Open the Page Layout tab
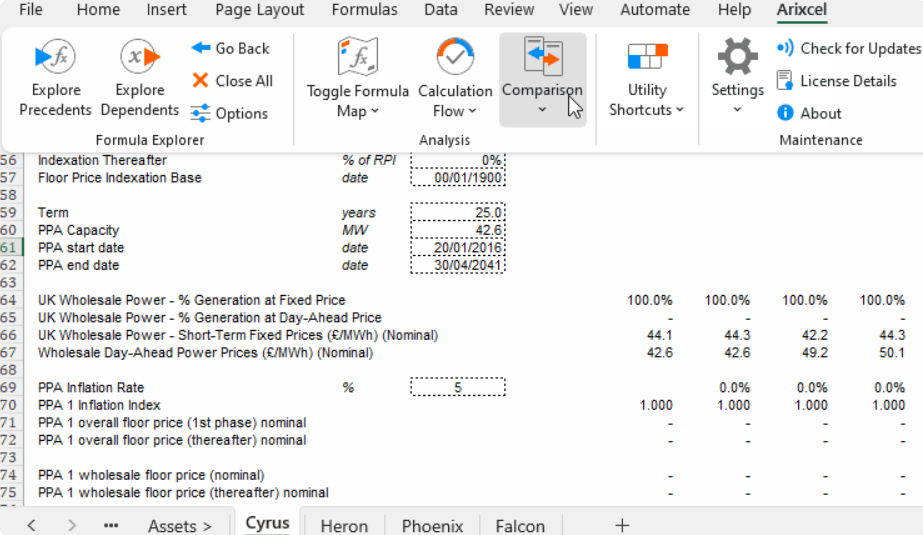 click(259, 10)
